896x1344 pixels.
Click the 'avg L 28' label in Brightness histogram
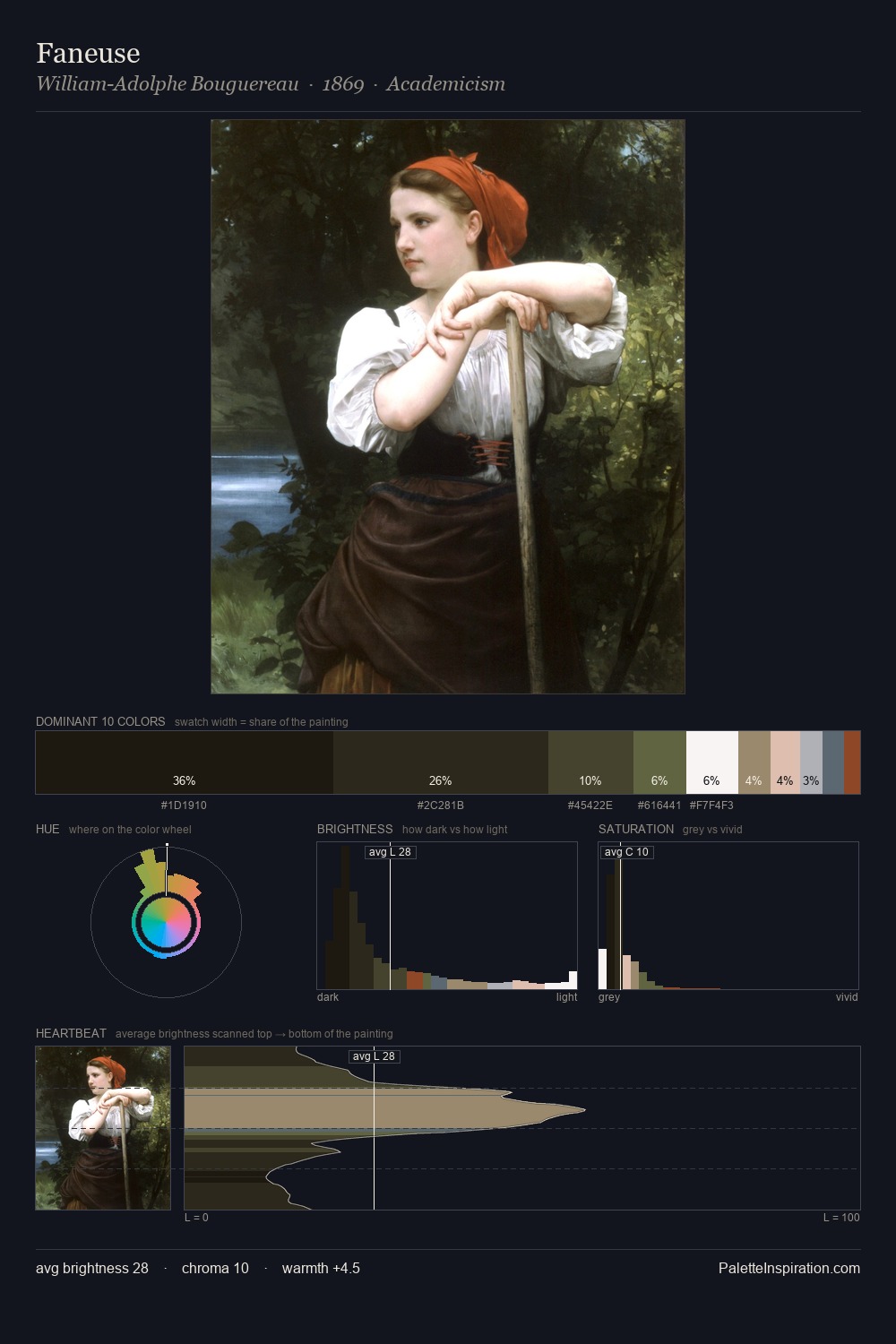[x=390, y=852]
